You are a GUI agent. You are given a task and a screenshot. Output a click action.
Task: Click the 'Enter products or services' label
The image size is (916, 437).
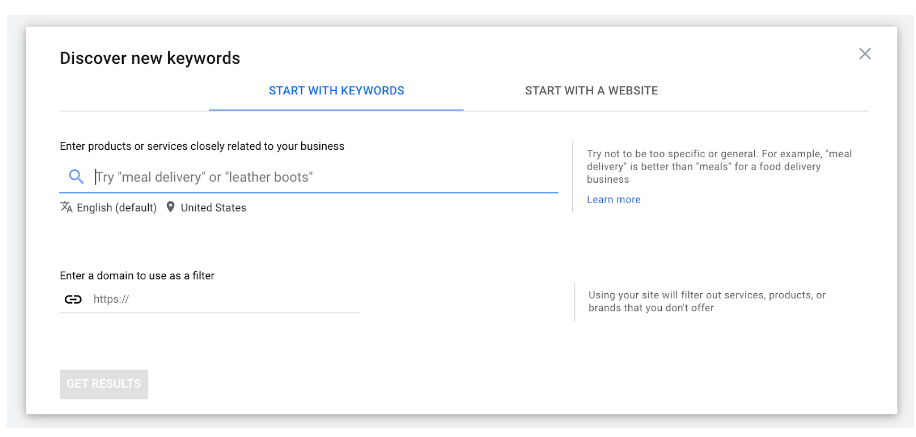pyautogui.click(x=202, y=146)
